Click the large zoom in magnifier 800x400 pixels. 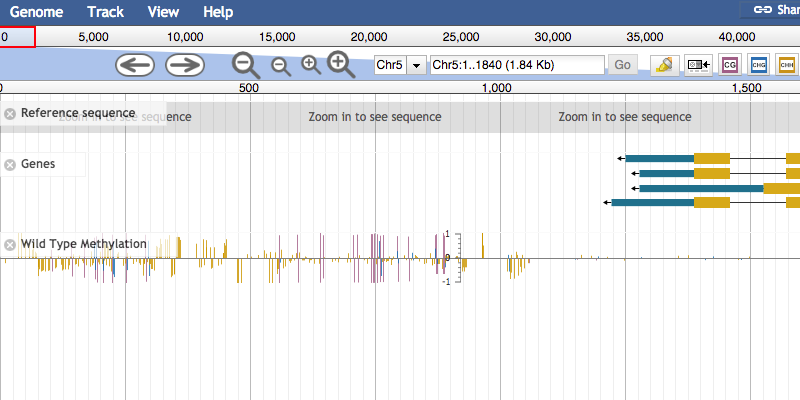[x=341, y=64]
